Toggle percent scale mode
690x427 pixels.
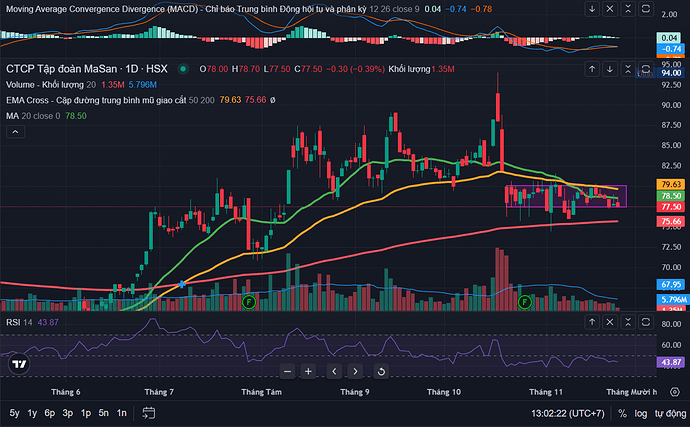click(622, 413)
